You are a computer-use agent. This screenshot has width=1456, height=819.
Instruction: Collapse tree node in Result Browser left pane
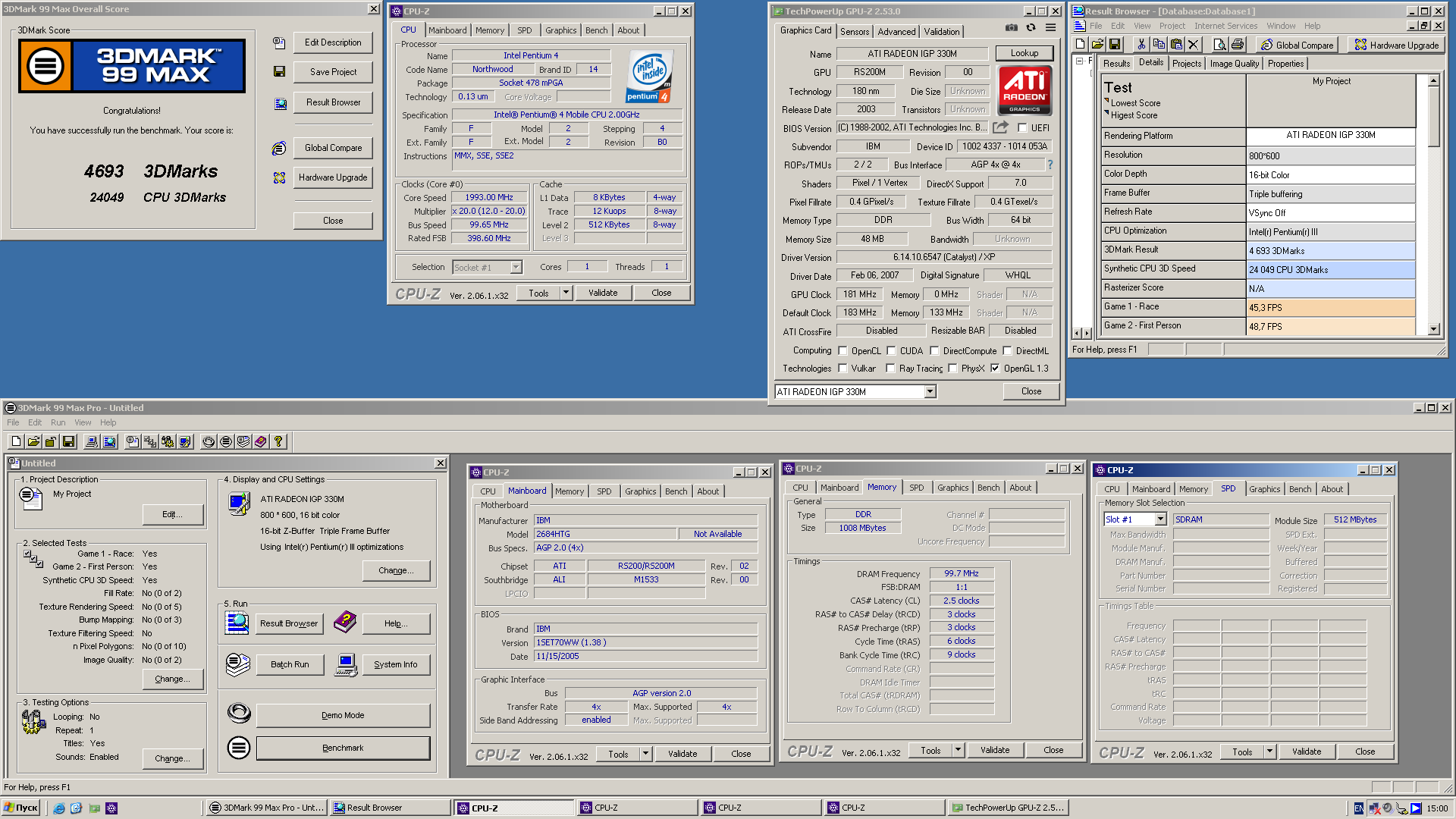click(1079, 61)
